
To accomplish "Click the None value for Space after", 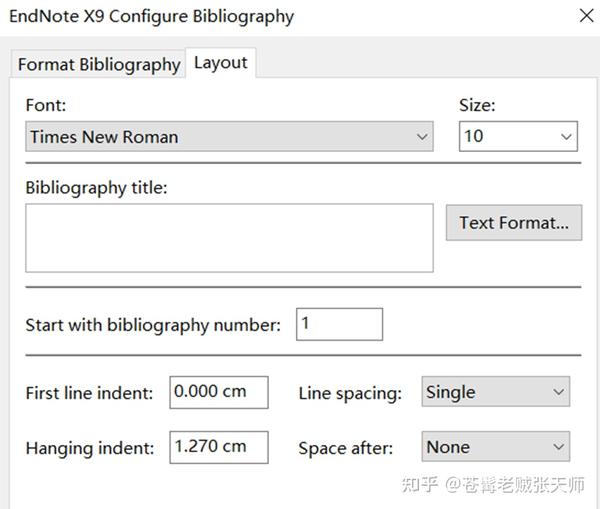I will point(482,447).
